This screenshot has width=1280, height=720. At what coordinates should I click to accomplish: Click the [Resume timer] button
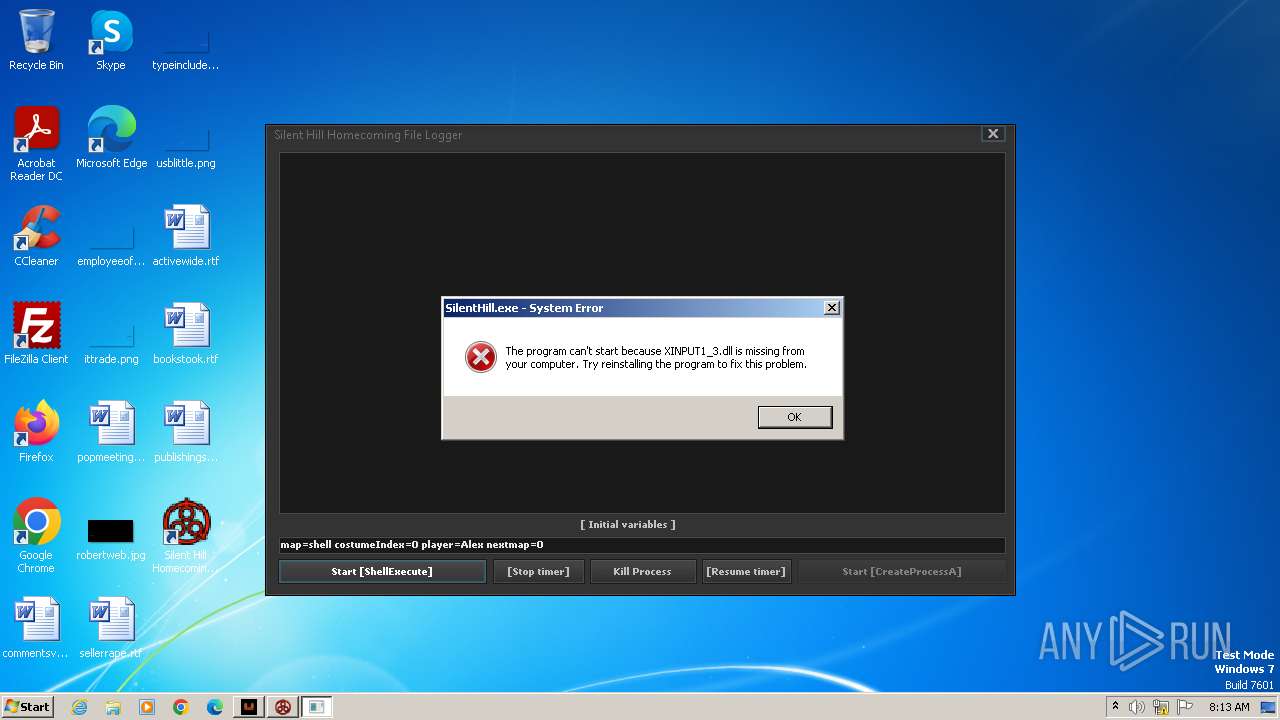click(x=746, y=571)
